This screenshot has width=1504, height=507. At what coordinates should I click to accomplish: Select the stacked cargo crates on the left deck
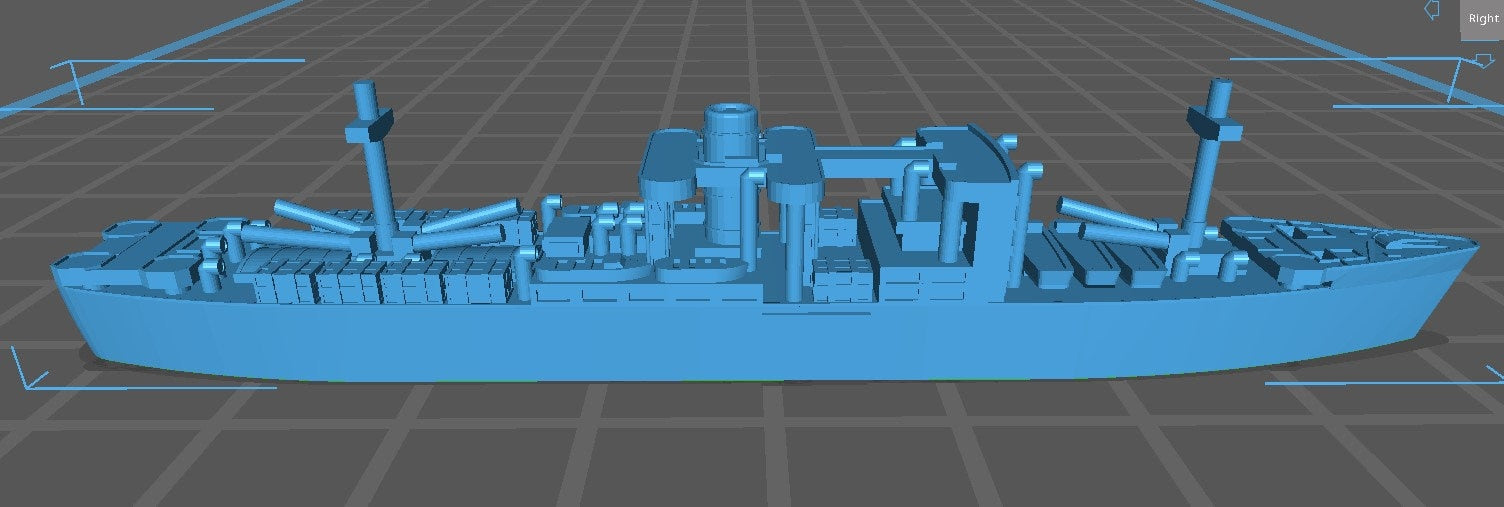[x=380, y=280]
